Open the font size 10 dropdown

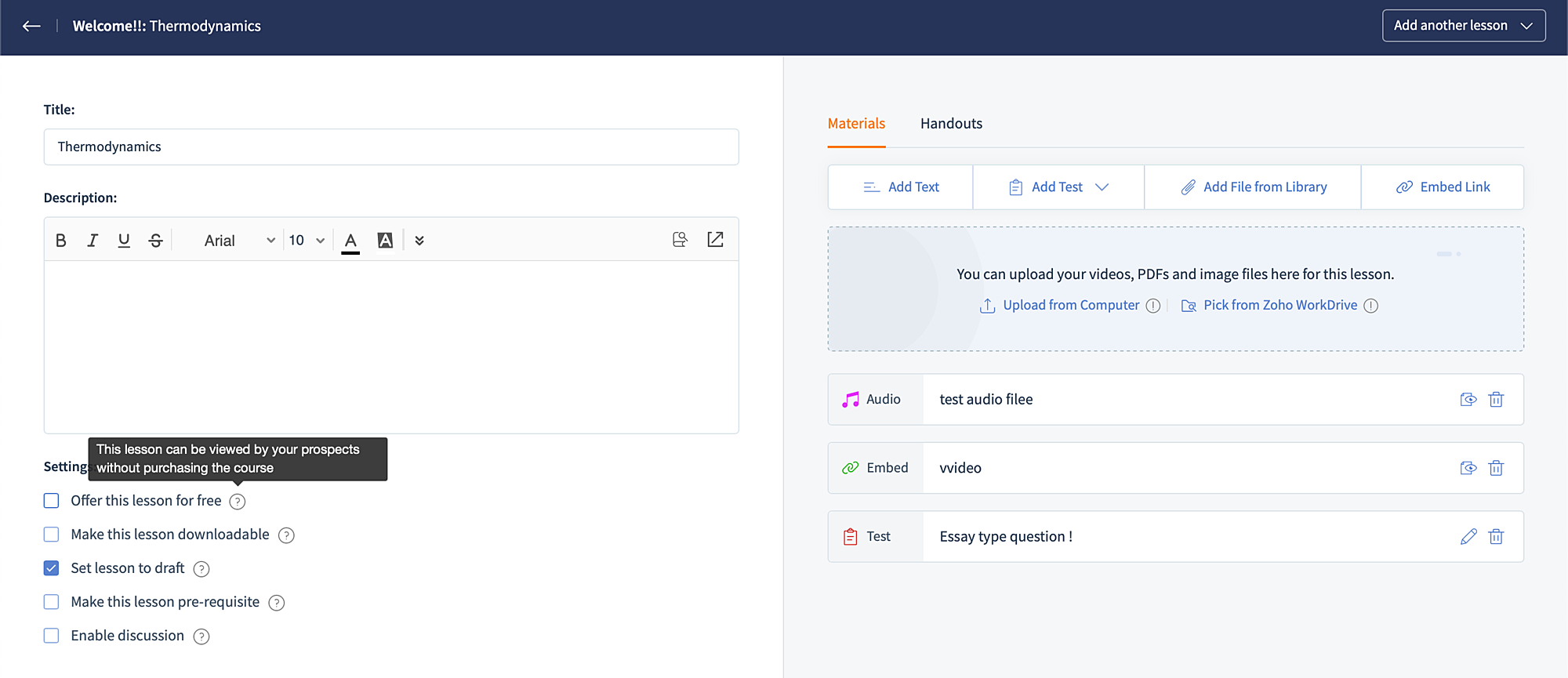pyautogui.click(x=307, y=241)
